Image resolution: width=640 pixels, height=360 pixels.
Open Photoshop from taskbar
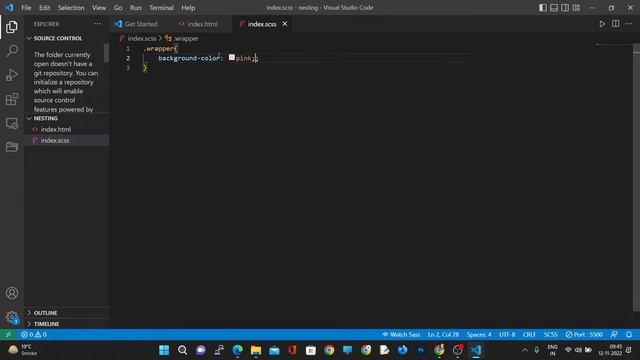(421, 350)
